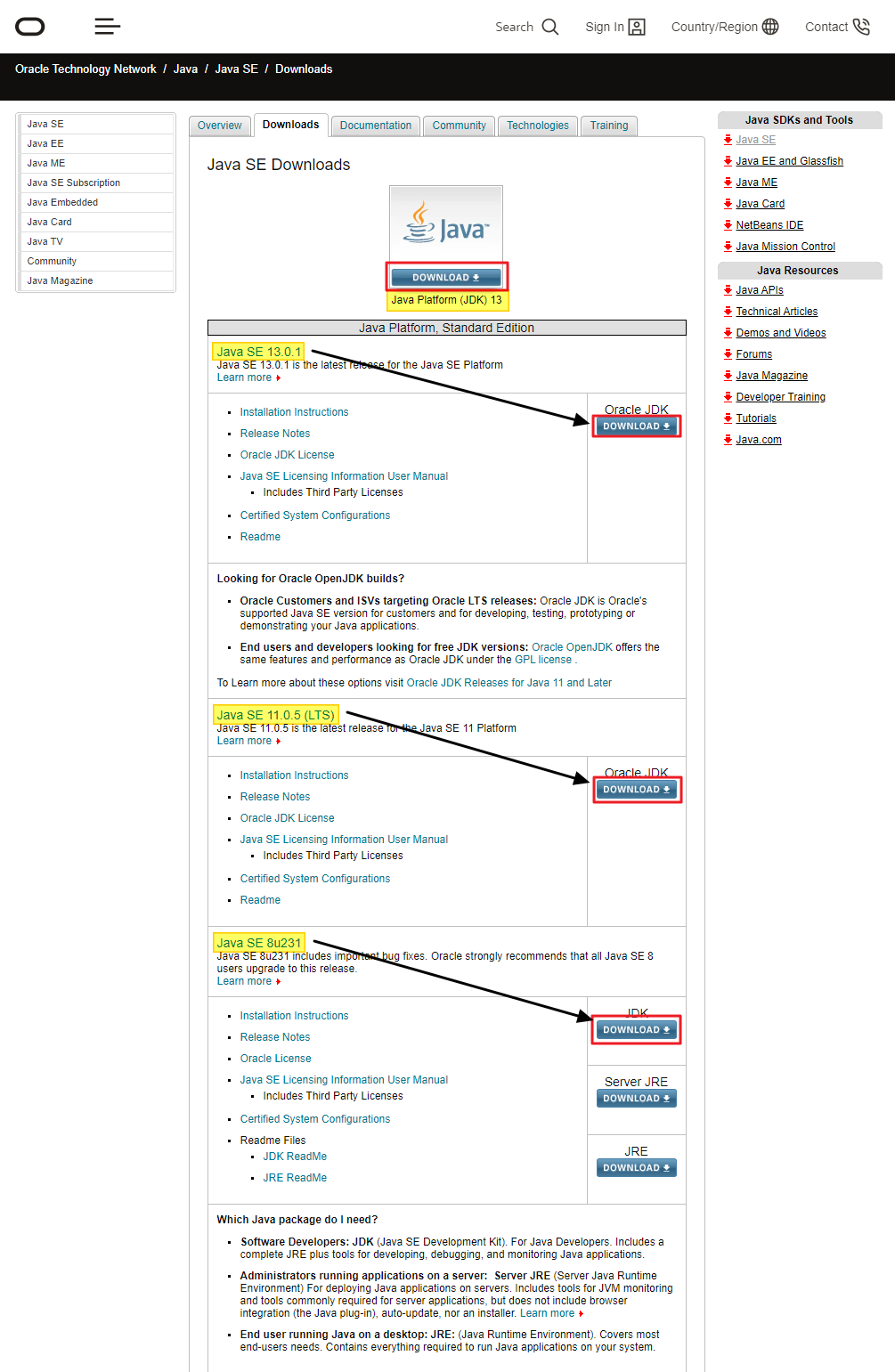Viewport: 895px width, 1372px height.
Task: Open Java SE Licensing Information User Manual for 13.0.1
Action: tap(344, 476)
